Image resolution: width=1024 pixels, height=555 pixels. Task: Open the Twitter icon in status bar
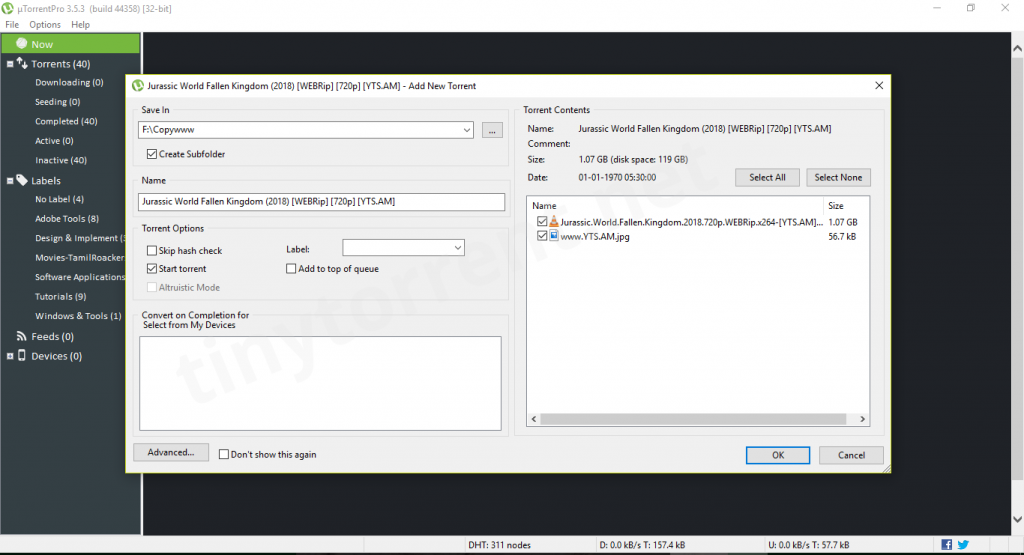(963, 545)
